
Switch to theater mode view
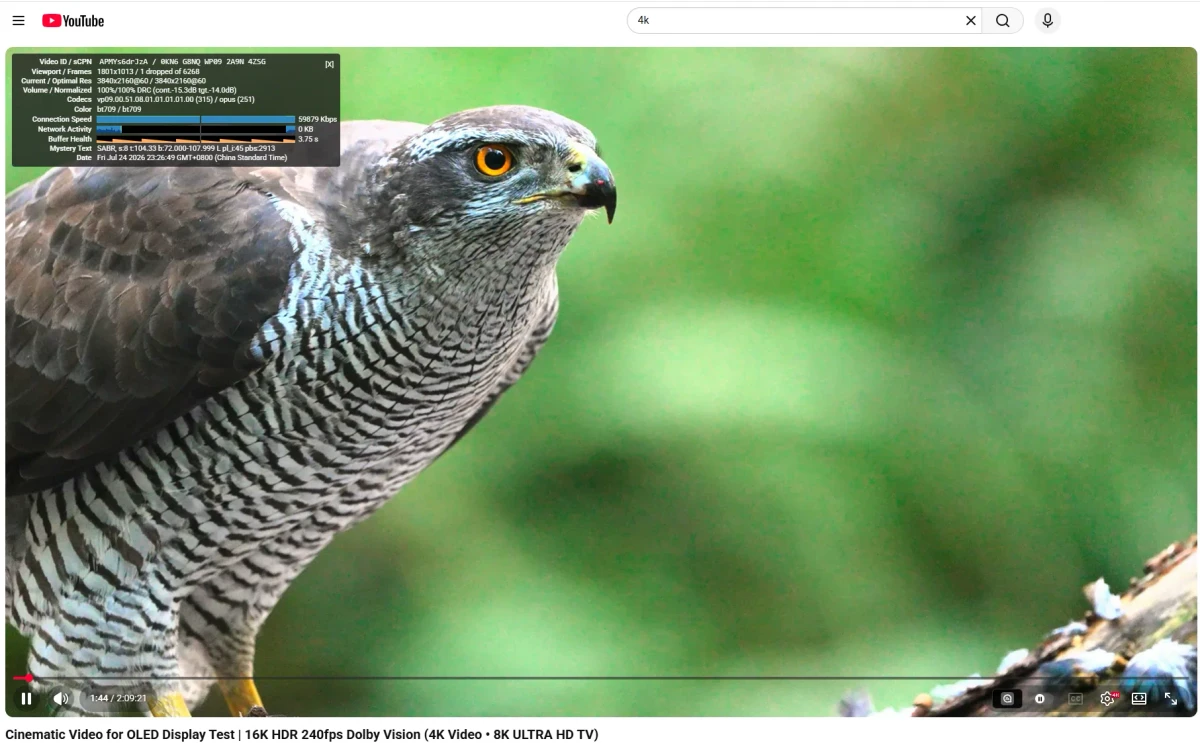pos(1139,699)
